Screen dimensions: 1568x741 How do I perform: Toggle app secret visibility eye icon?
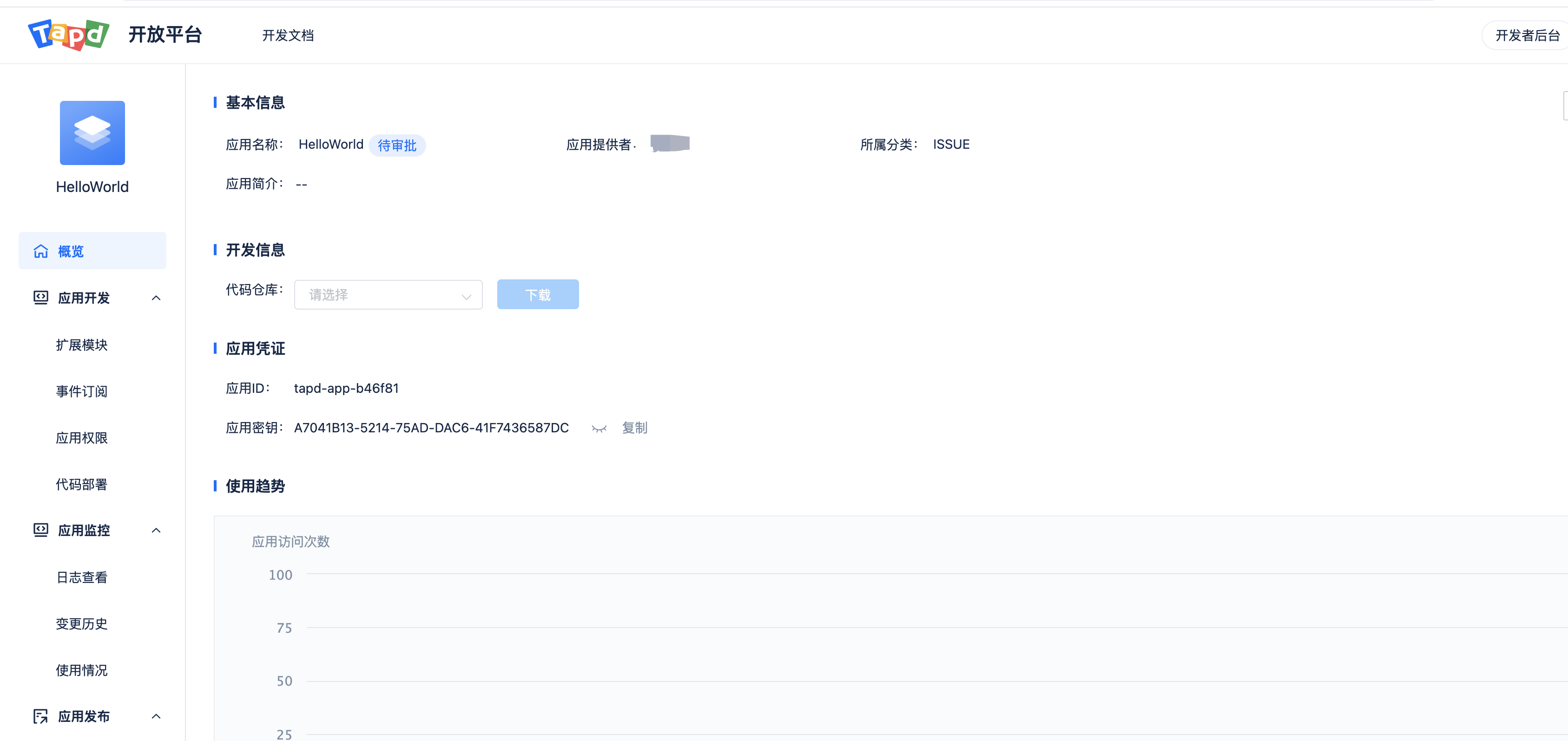coord(599,429)
